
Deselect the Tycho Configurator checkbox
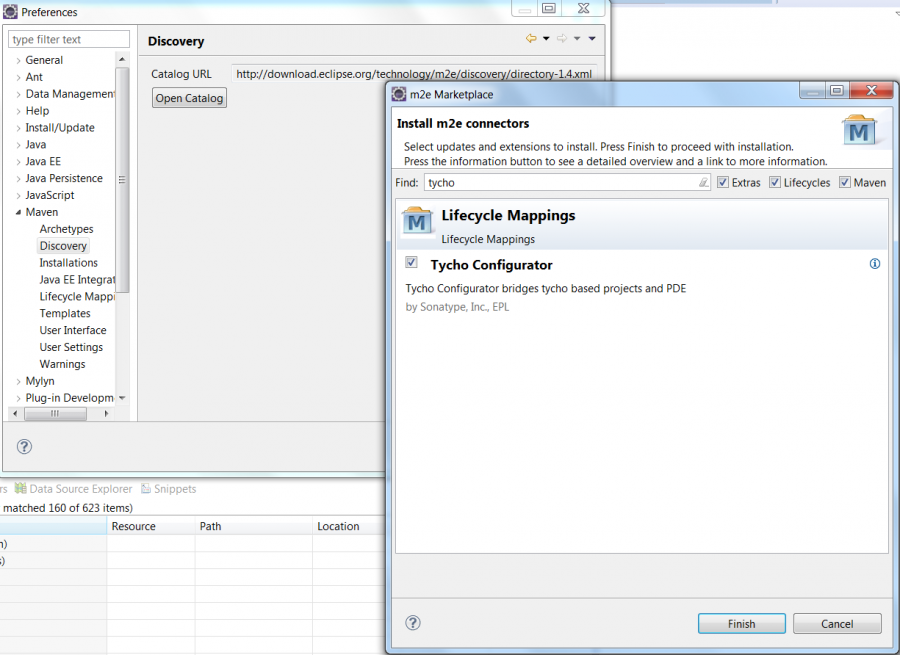coord(411,263)
